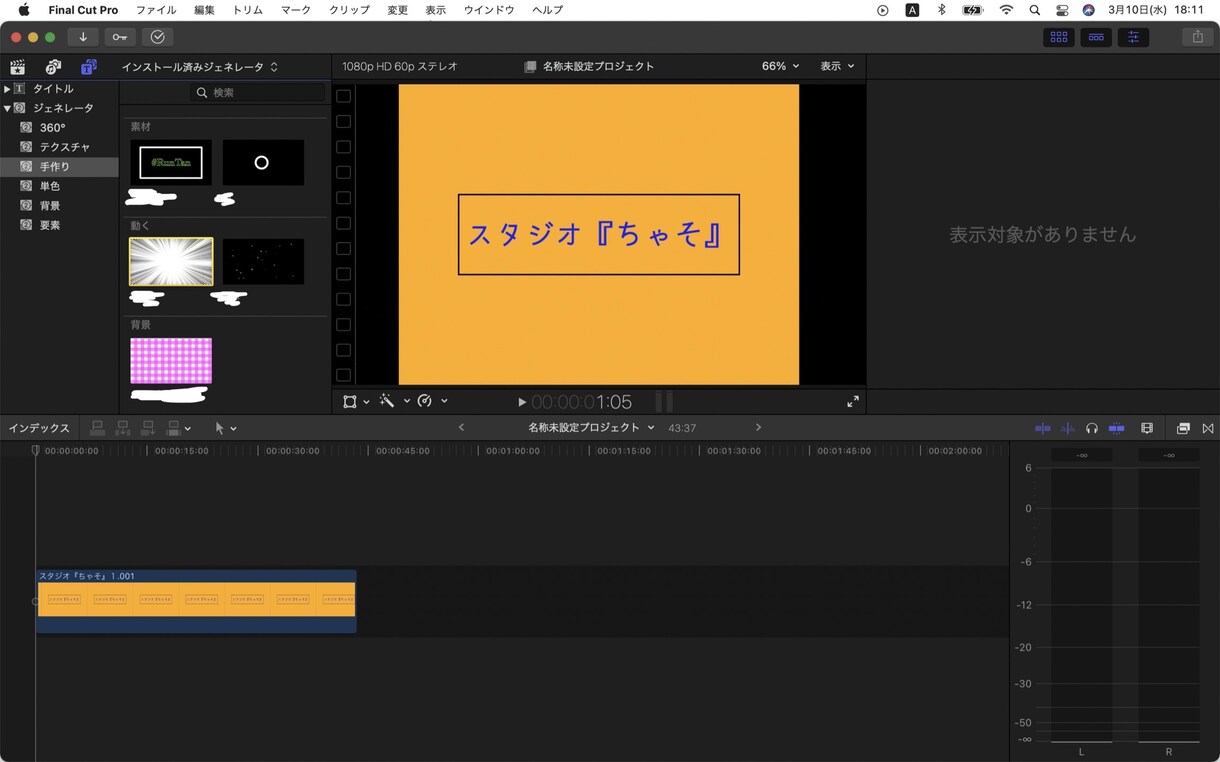Select スタジオ『ちゃそ』 clip in timeline
The height and width of the screenshot is (762, 1220).
click(x=196, y=601)
